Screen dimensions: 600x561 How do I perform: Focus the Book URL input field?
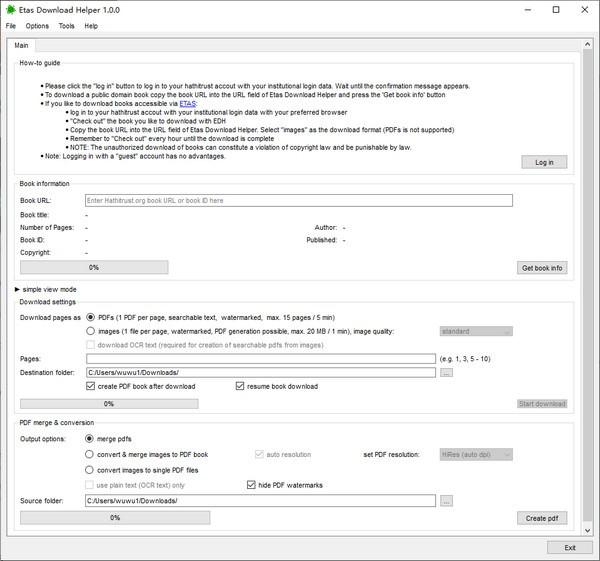click(x=298, y=201)
